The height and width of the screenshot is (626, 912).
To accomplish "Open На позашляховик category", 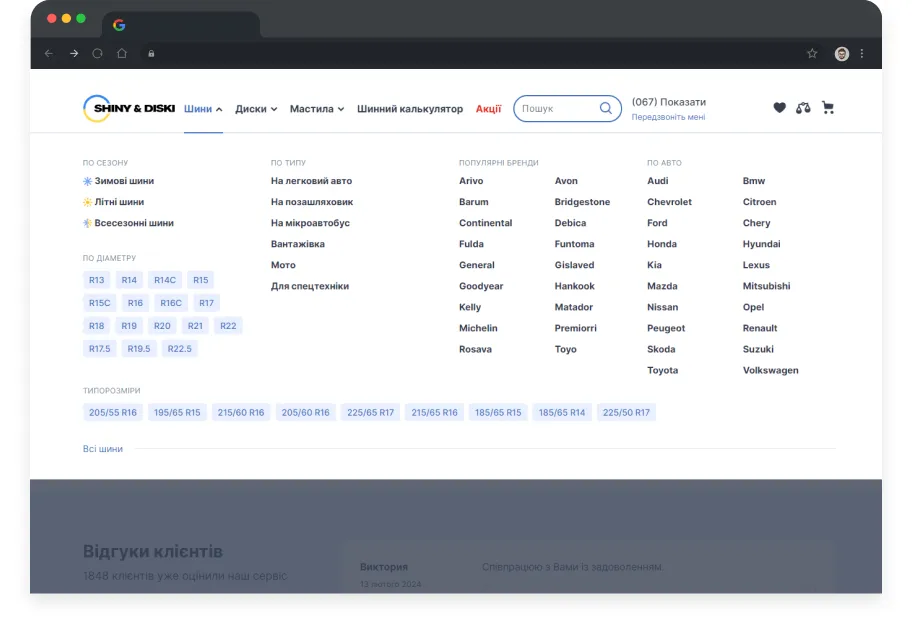I will pyautogui.click(x=312, y=202).
